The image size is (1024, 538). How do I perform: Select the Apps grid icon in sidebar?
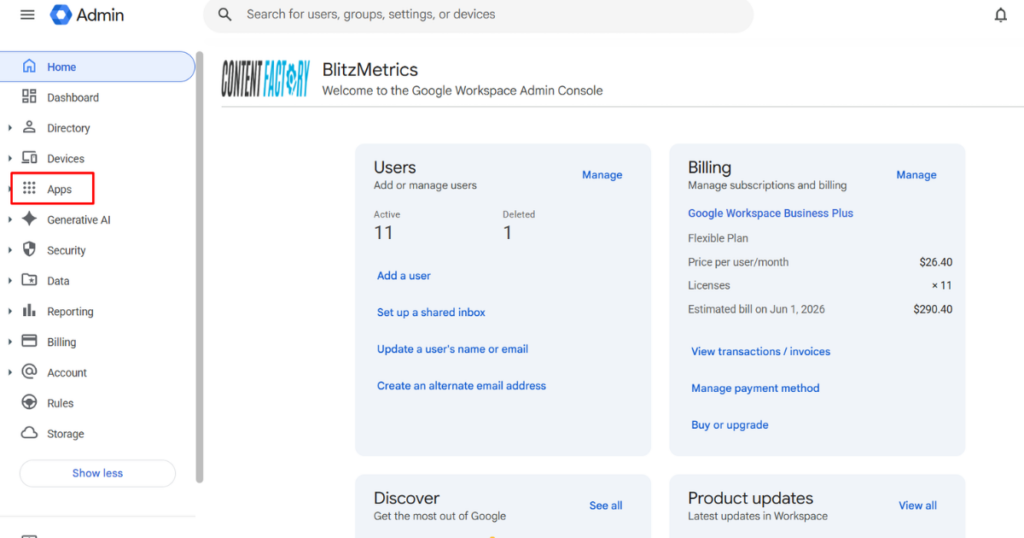29,188
